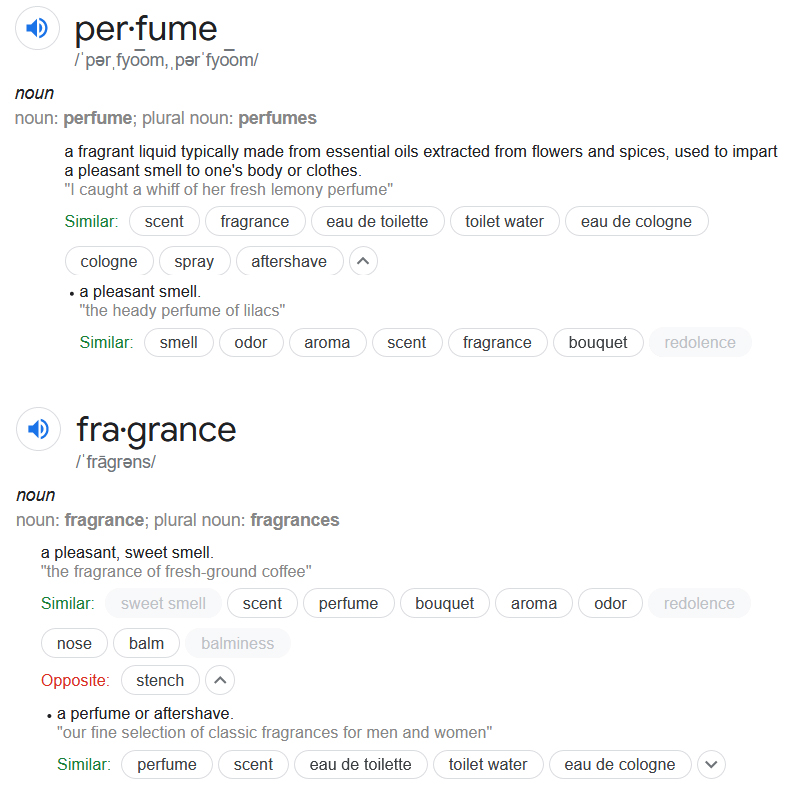Click the "bouquet" chip under perfume
Image resolution: width=800 pixels, height=800 pixels.
pyautogui.click(x=598, y=343)
